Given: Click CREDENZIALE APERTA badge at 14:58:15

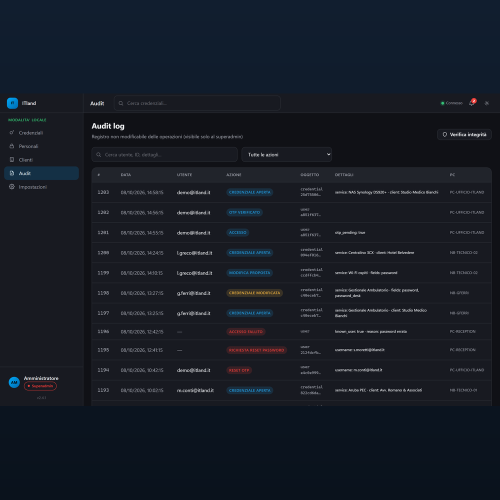Looking at the screenshot, I should [x=250, y=192].
